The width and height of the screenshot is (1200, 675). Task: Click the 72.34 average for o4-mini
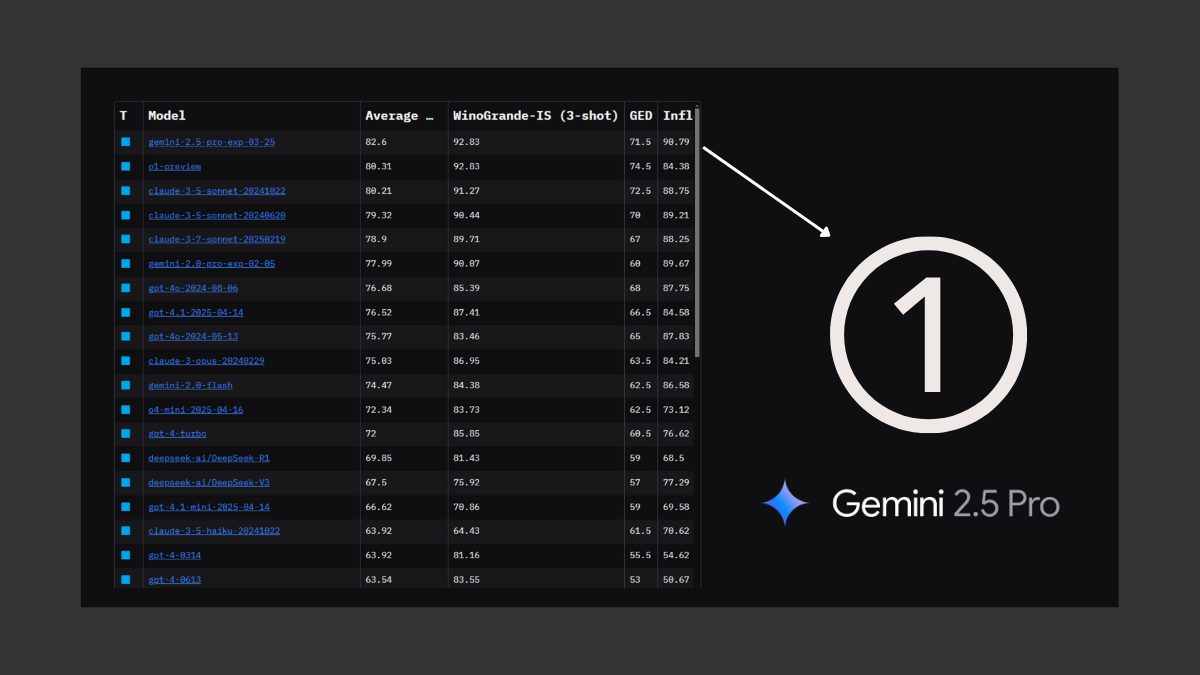378,409
